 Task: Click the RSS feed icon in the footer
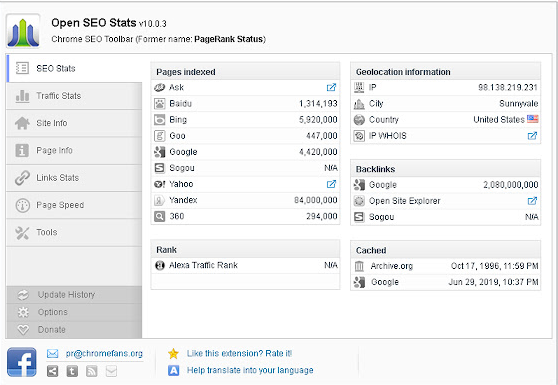click(x=92, y=371)
